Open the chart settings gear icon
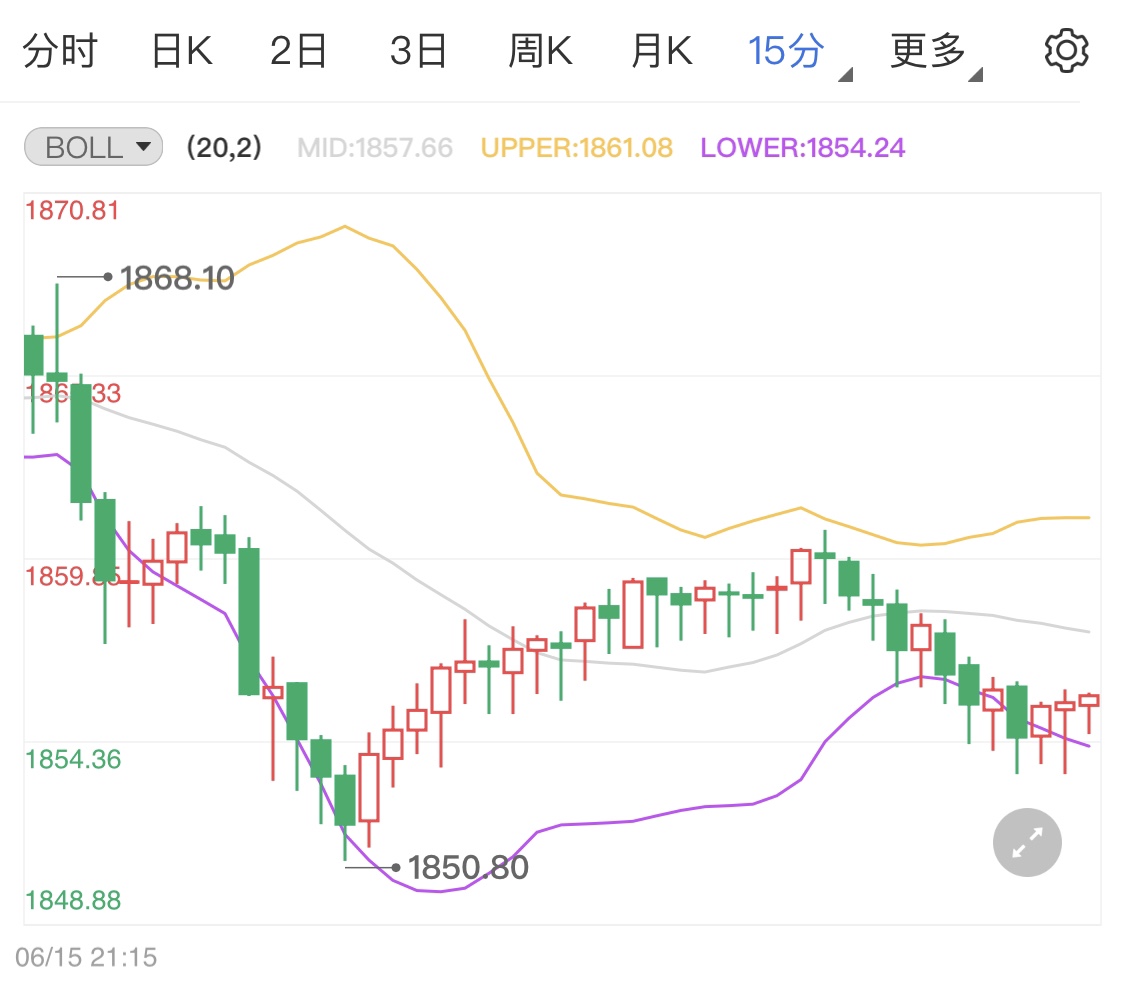 [1066, 51]
